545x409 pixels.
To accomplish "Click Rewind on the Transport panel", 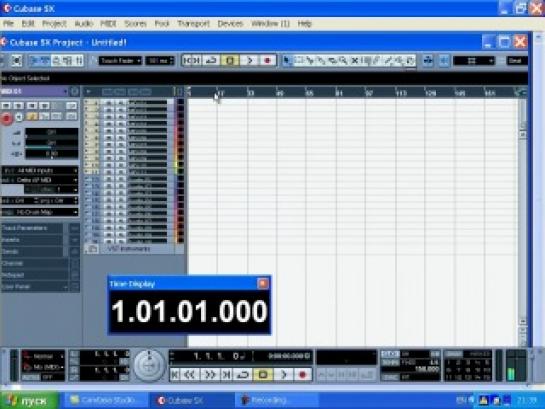I will (x=190, y=375).
